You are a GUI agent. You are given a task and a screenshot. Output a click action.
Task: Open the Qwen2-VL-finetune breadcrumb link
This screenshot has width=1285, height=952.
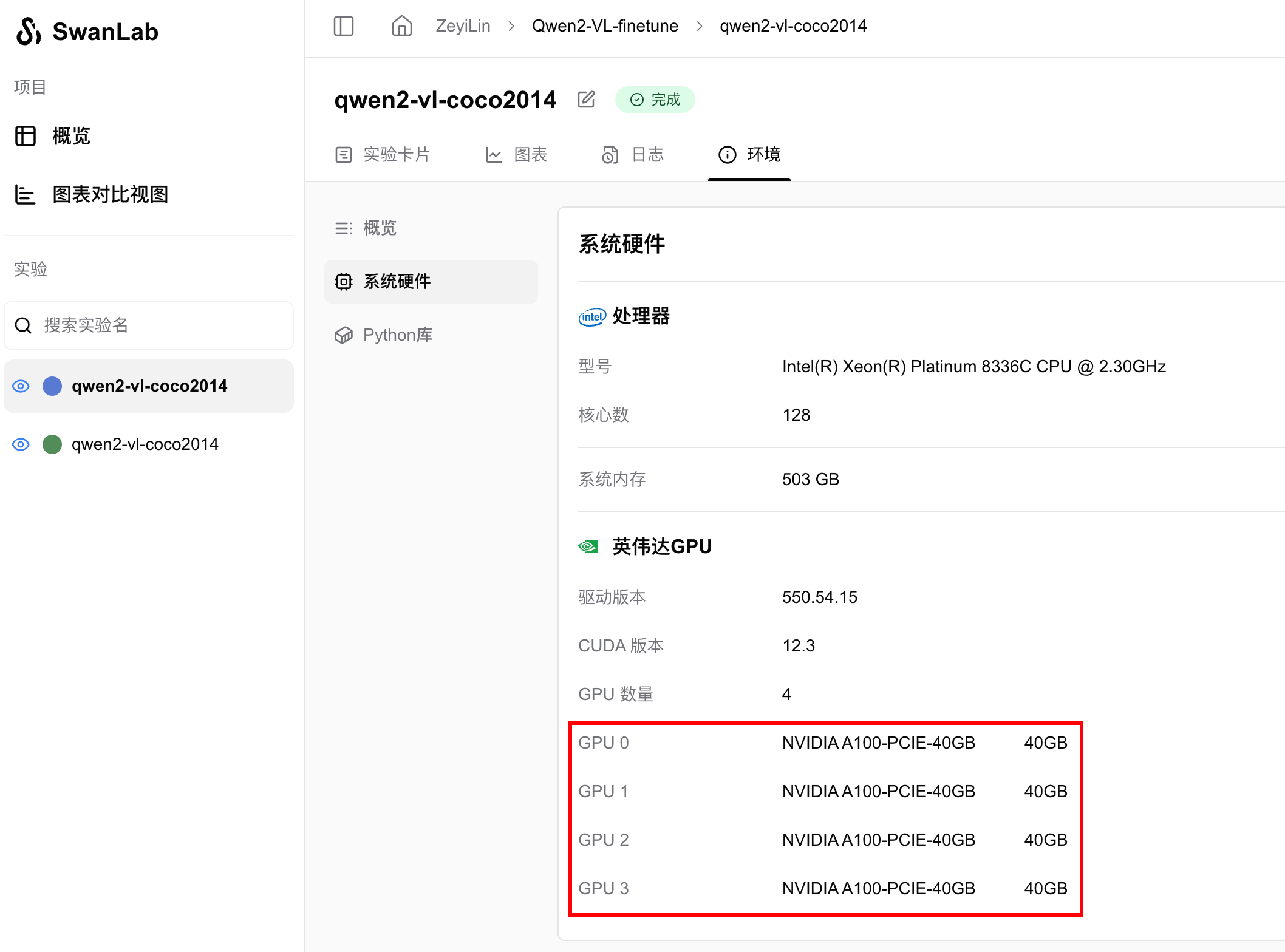(605, 26)
